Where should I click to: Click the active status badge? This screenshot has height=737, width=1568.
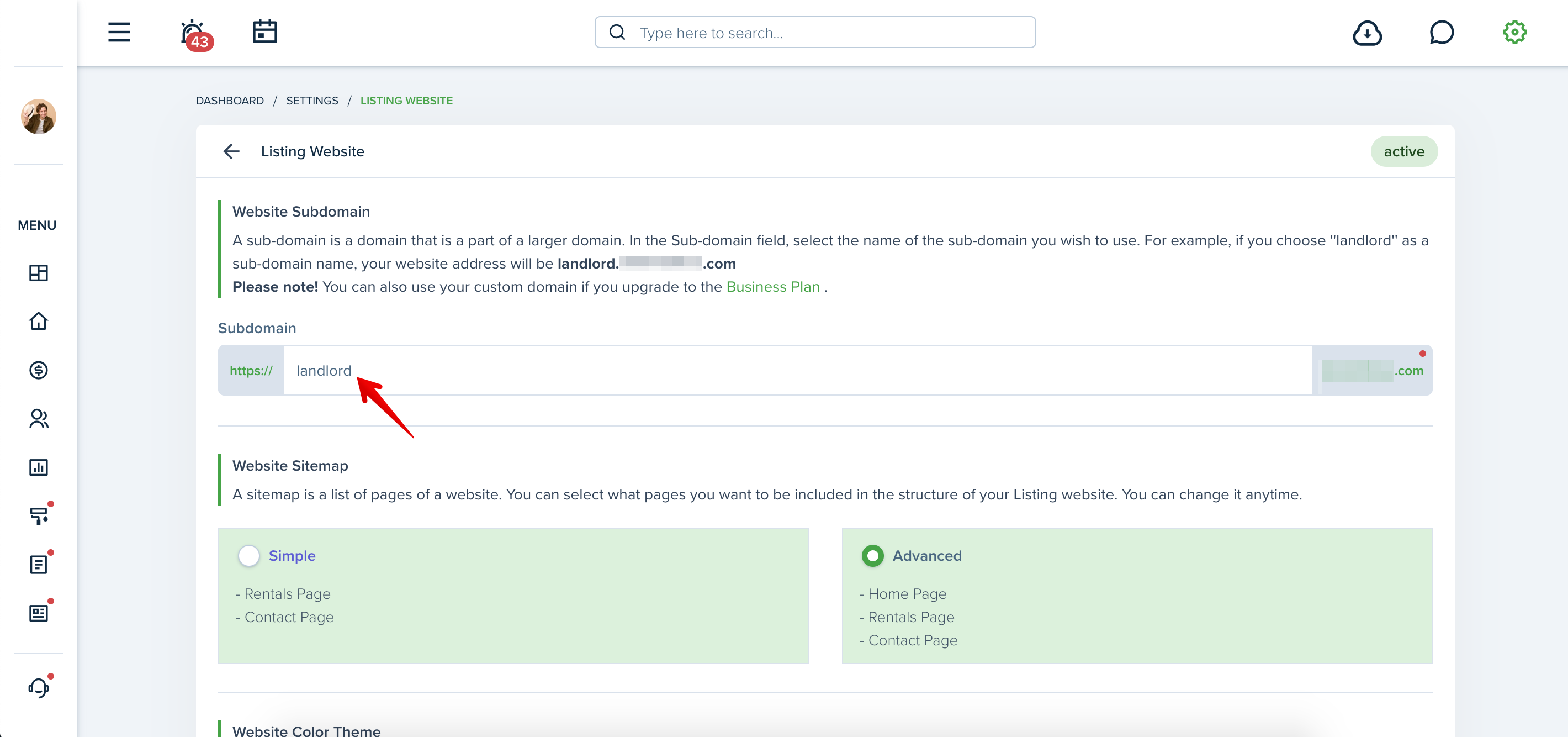(1403, 151)
